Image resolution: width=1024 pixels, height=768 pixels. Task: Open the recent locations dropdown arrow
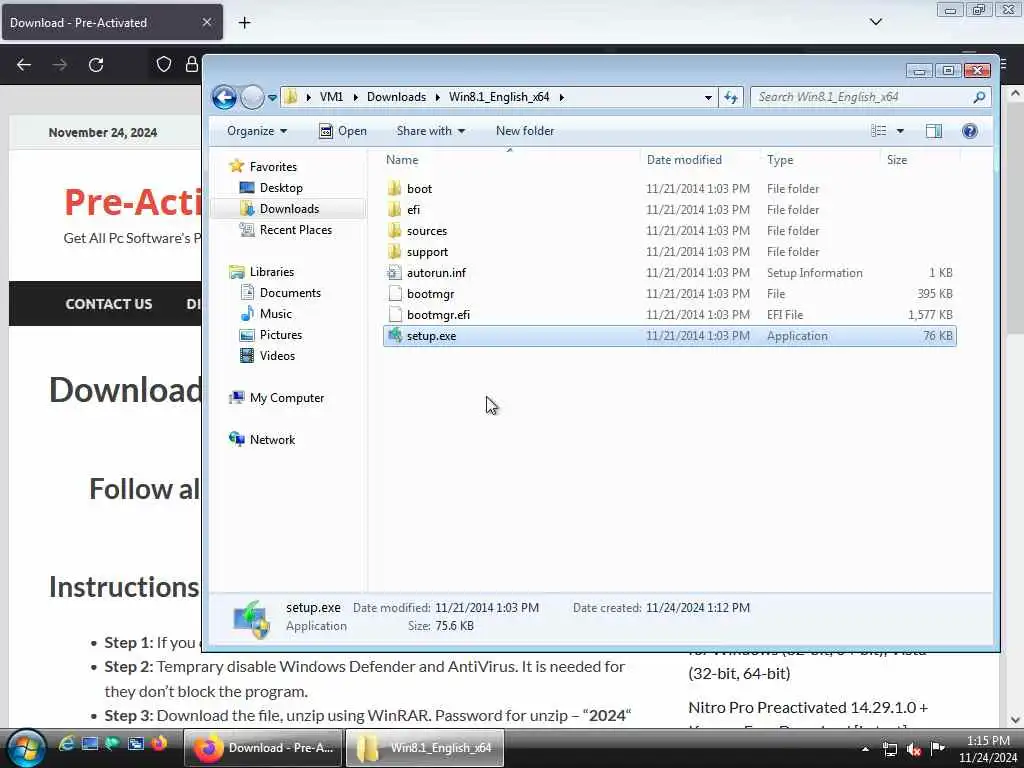[x=272, y=98]
